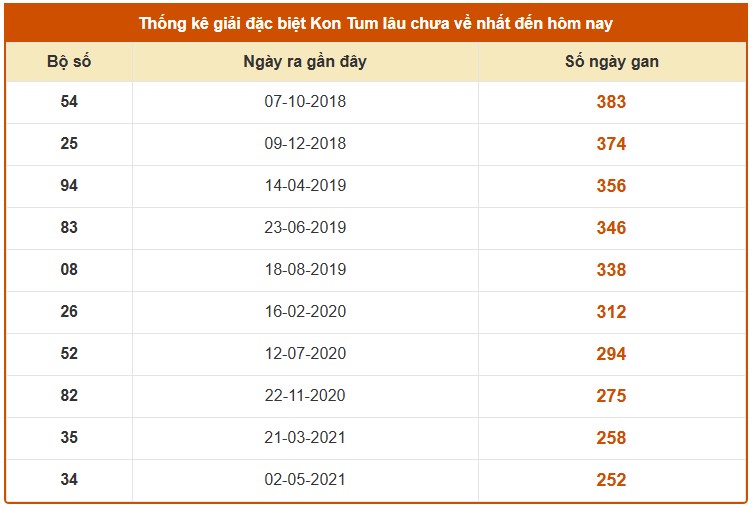
Task: Select number 83 in the table
Action: pyautogui.click(x=69, y=228)
